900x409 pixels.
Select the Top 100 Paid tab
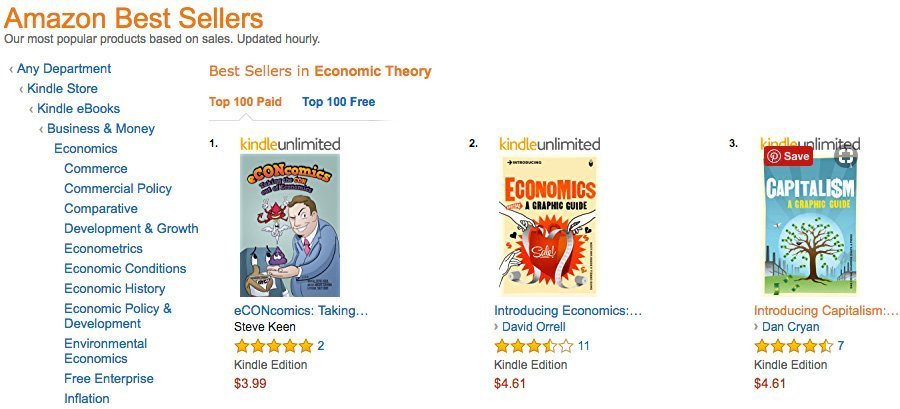click(x=245, y=101)
